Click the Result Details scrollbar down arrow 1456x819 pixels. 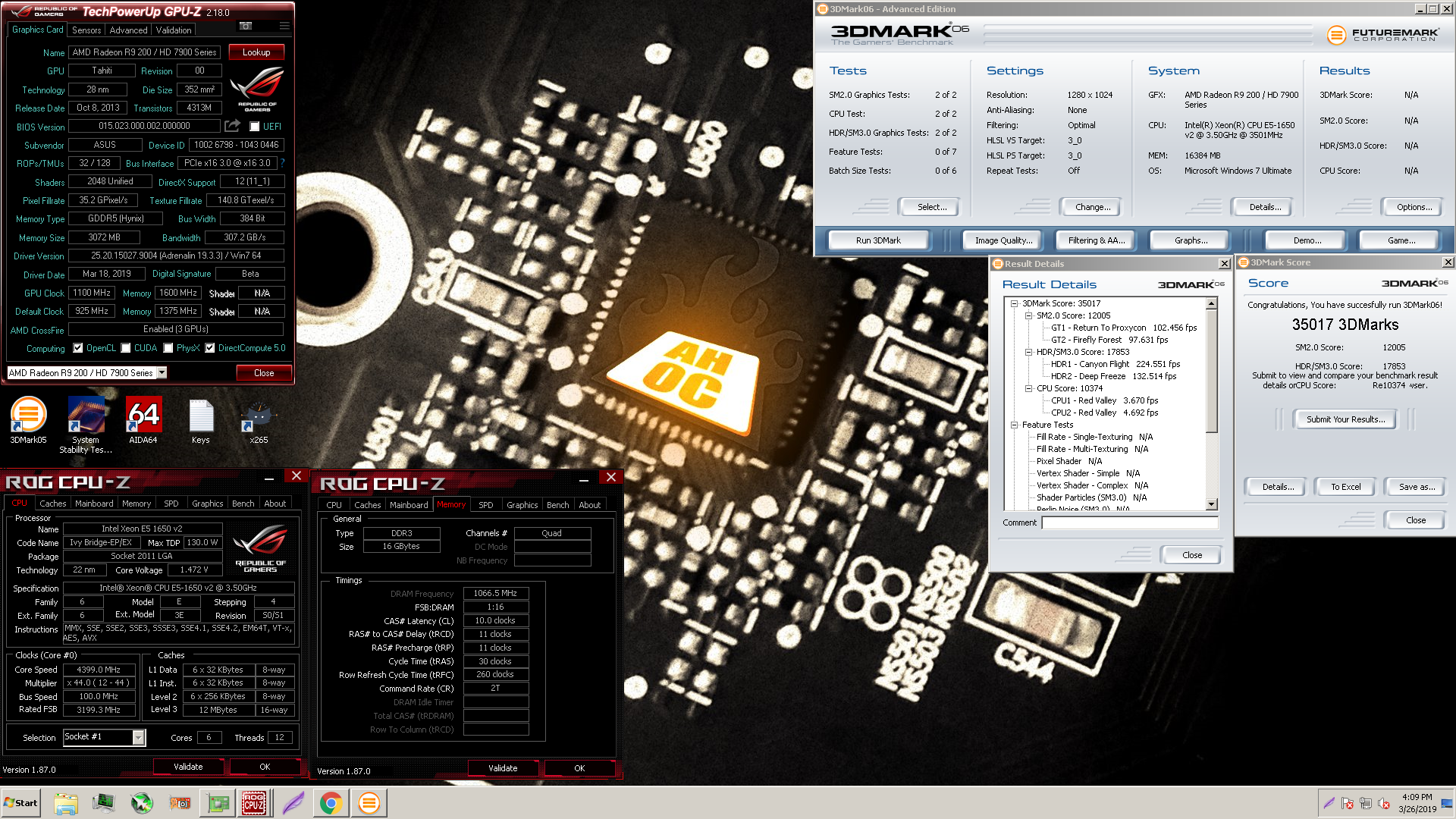click(1212, 504)
